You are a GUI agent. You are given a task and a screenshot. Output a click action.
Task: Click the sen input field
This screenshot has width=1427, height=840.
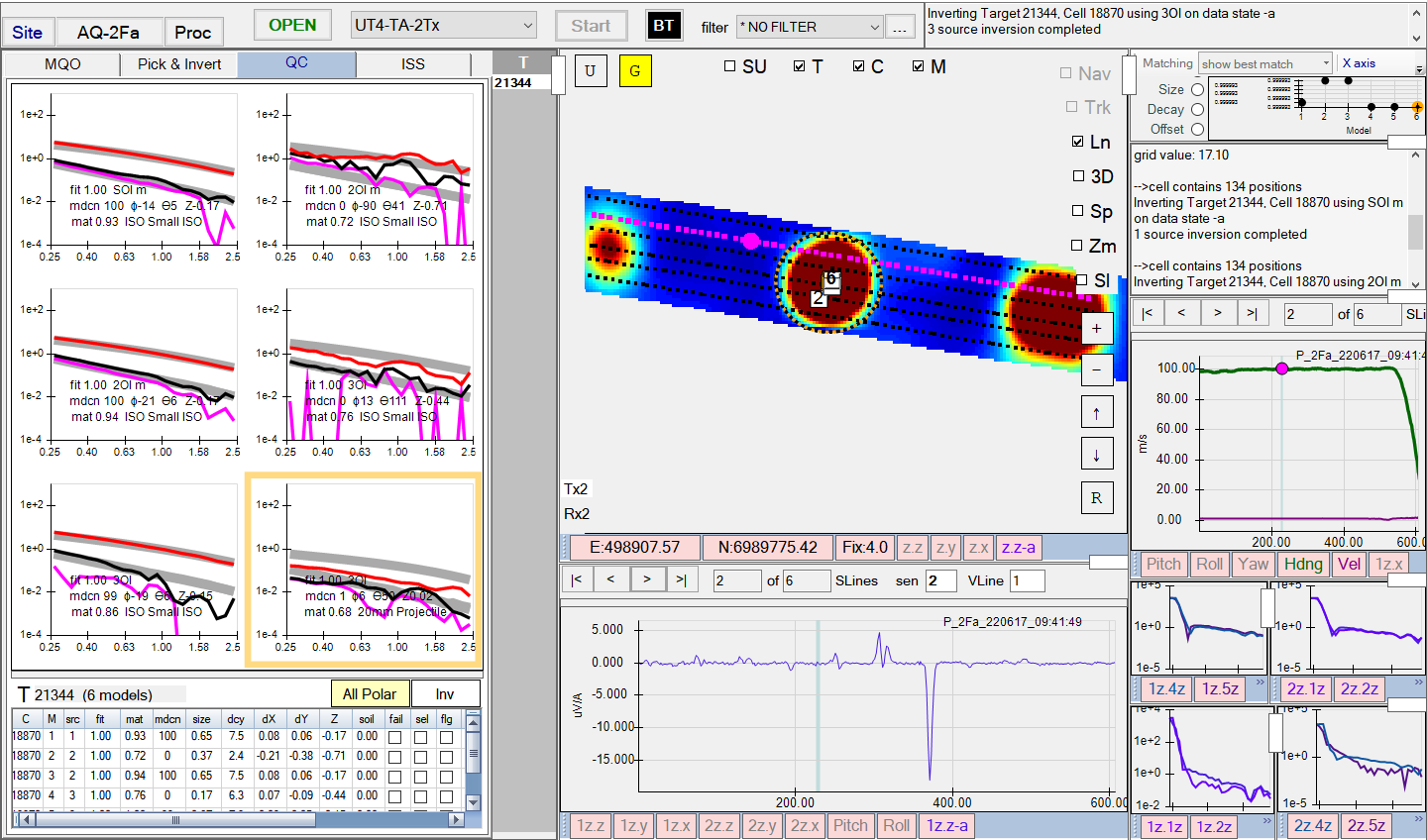[940, 580]
